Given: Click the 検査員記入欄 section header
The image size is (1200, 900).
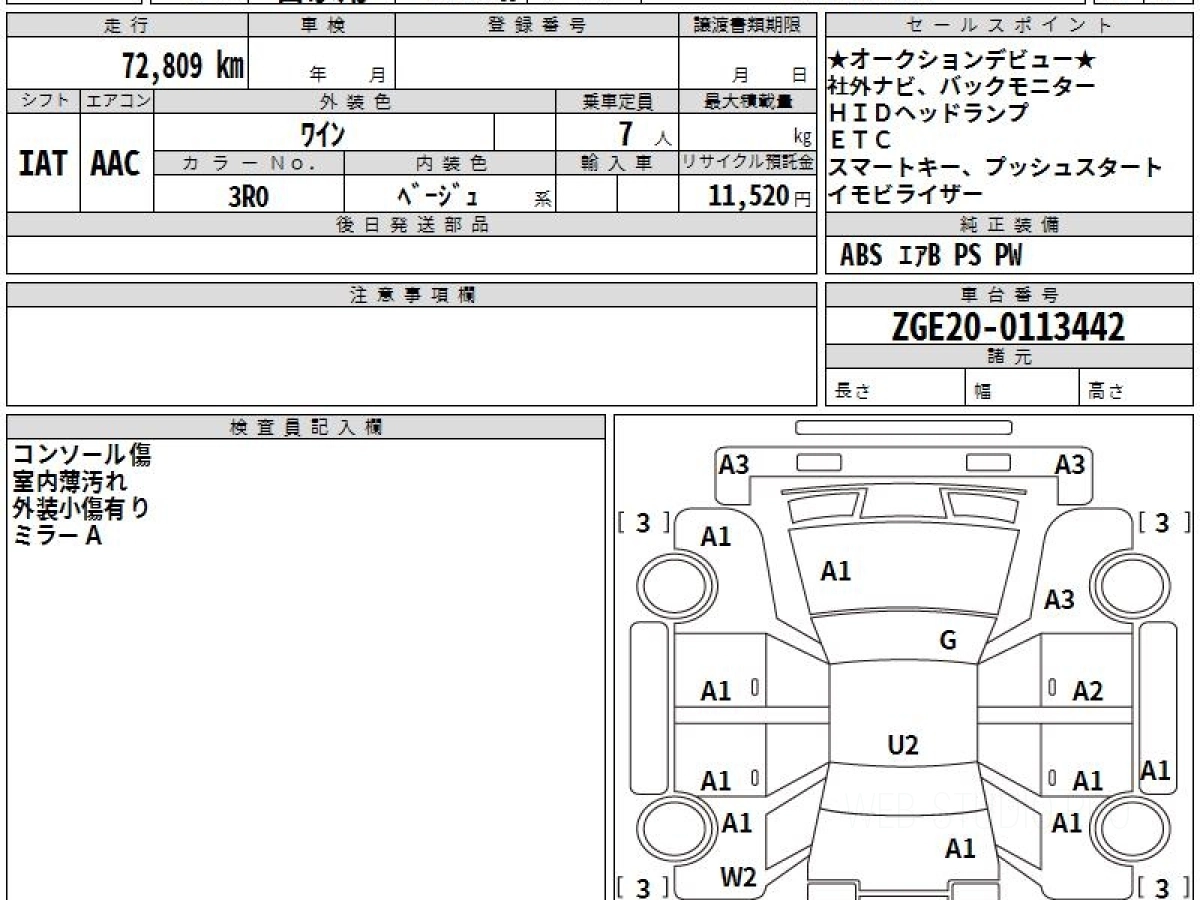Looking at the screenshot, I should click(306, 427).
